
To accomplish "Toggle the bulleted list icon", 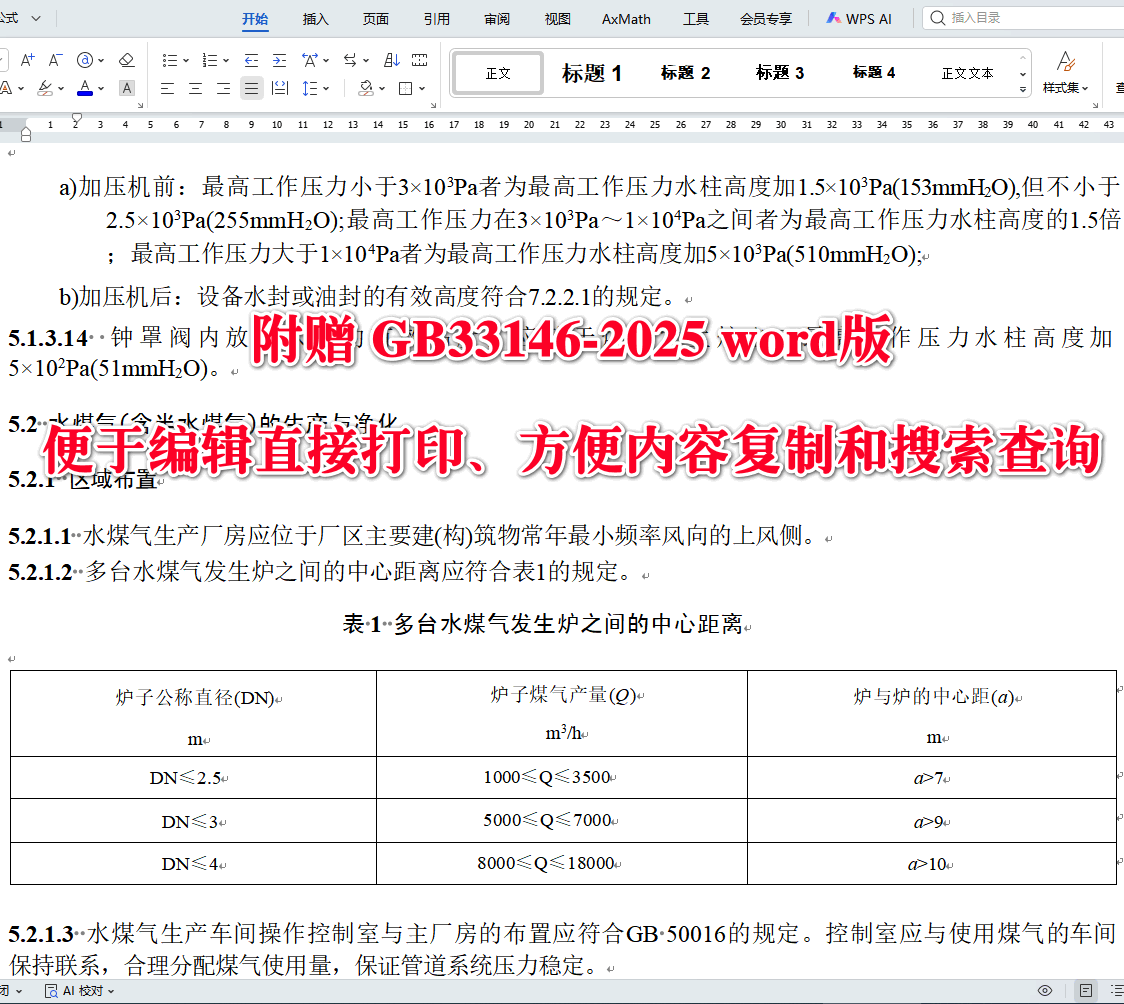I will coord(170,59).
